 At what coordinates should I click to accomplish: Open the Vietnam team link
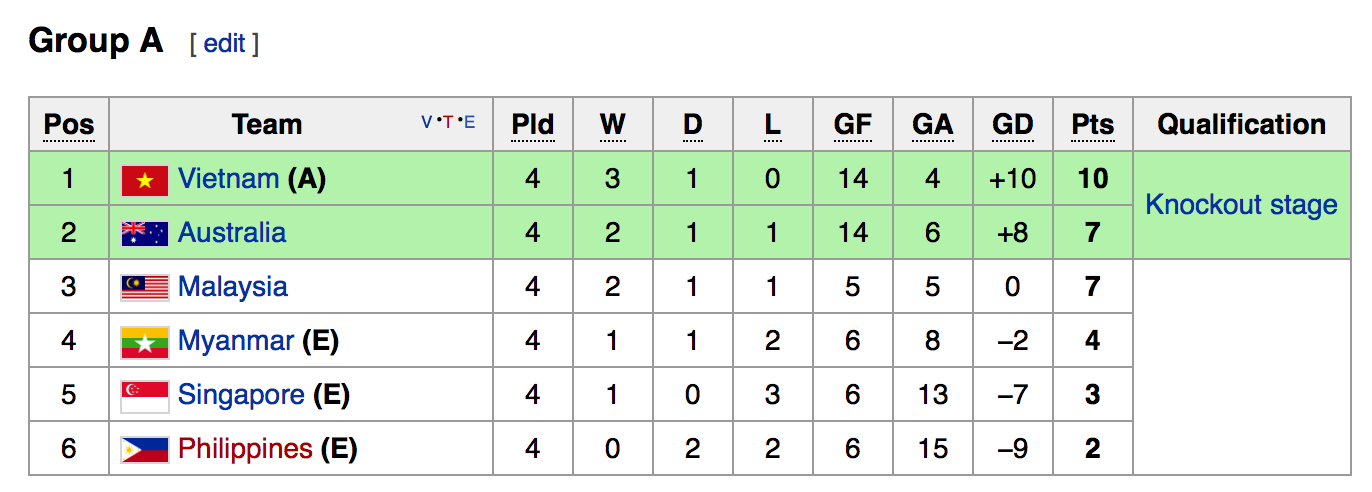pyautogui.click(x=228, y=179)
